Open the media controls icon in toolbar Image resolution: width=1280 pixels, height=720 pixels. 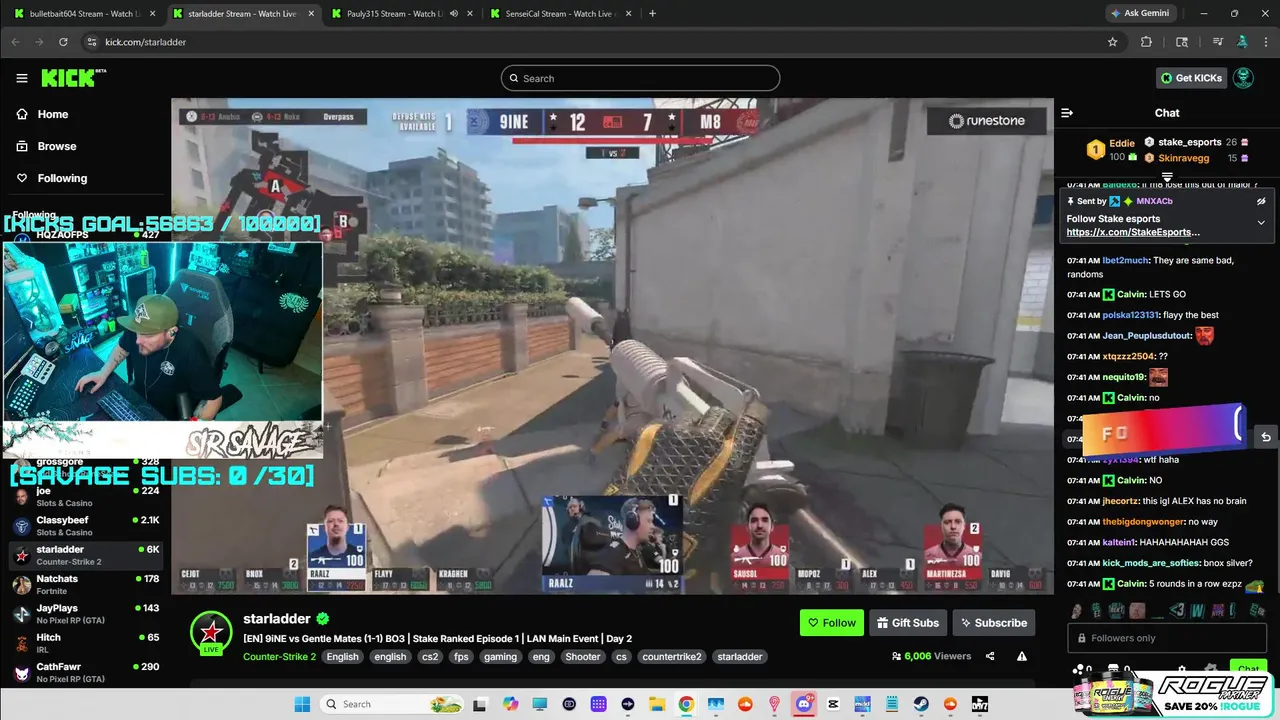pos(1217,42)
